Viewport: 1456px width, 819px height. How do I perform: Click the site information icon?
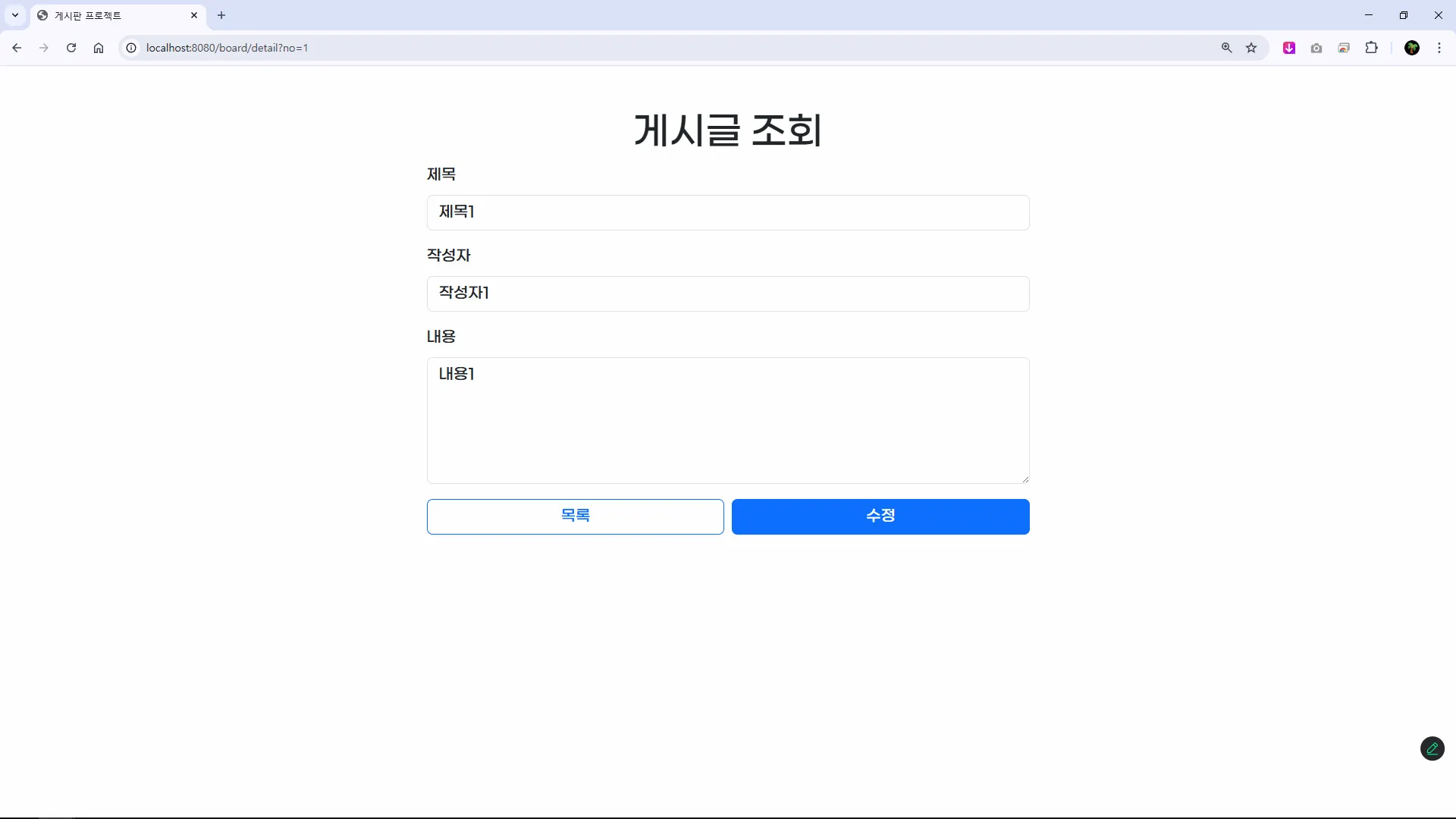[131, 48]
